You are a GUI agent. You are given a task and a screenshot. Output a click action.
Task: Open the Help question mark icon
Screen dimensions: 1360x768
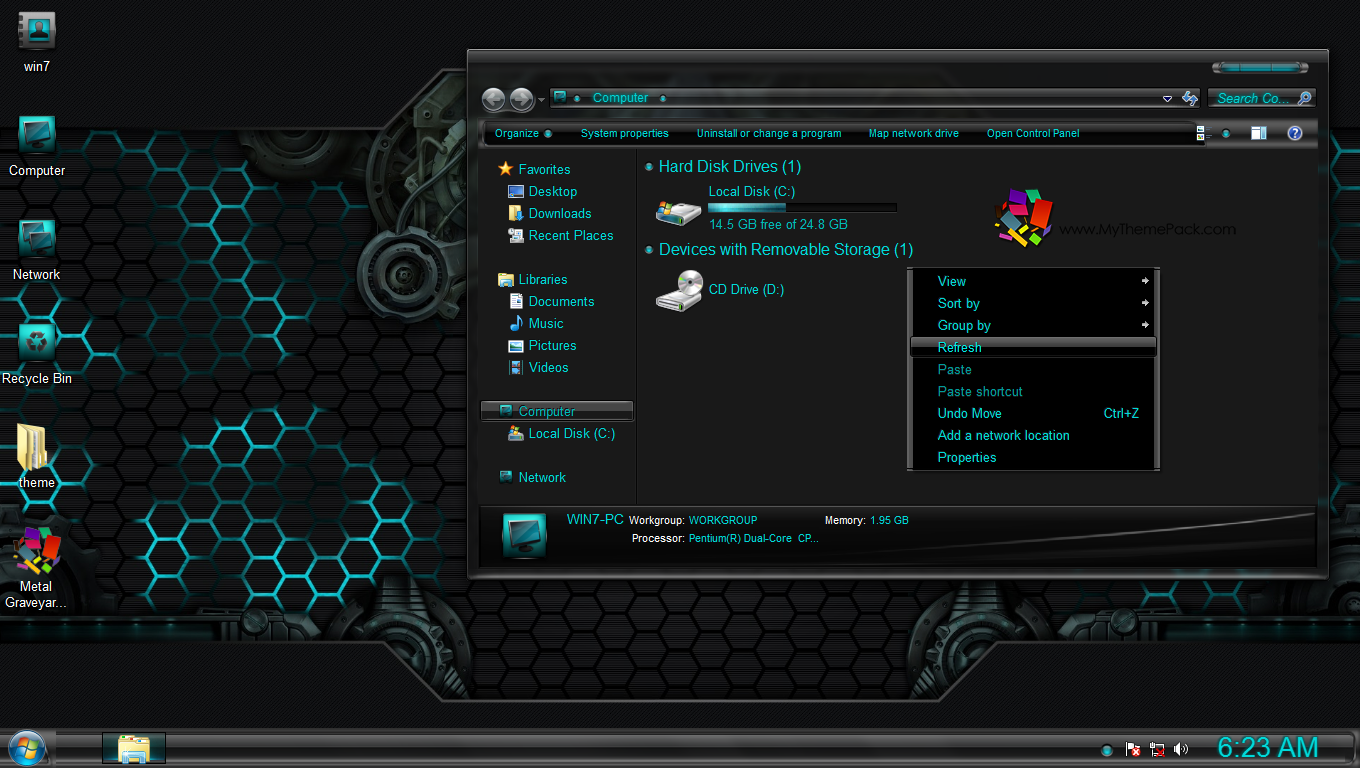(x=1295, y=133)
